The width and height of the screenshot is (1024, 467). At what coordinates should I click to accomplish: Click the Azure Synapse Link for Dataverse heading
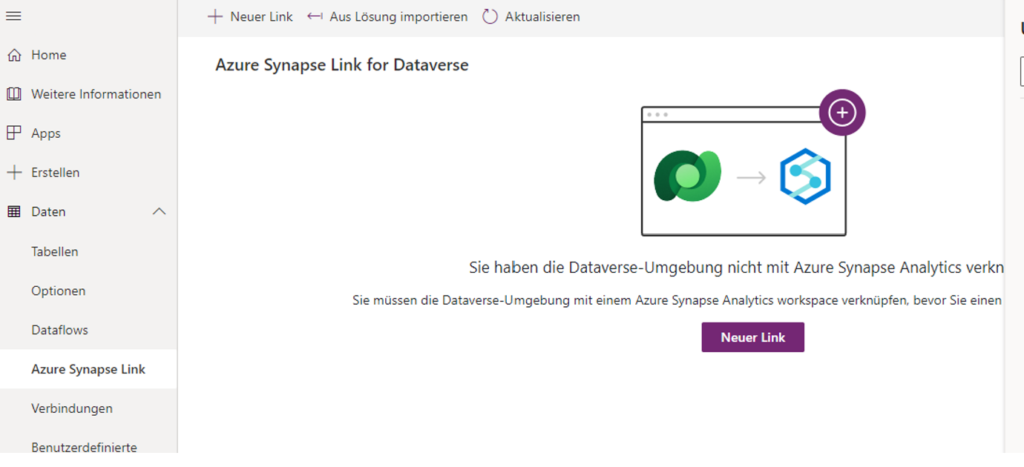[342, 65]
